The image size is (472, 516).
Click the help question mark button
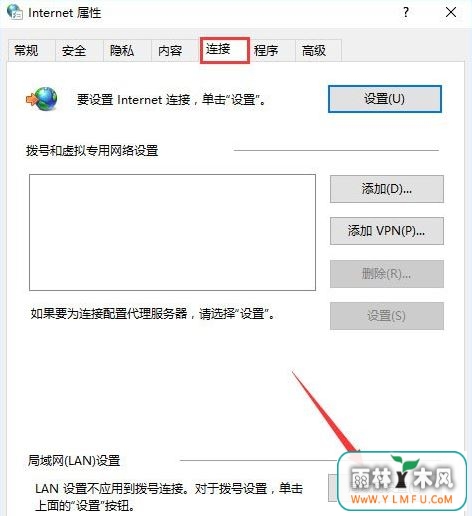[x=406, y=13]
